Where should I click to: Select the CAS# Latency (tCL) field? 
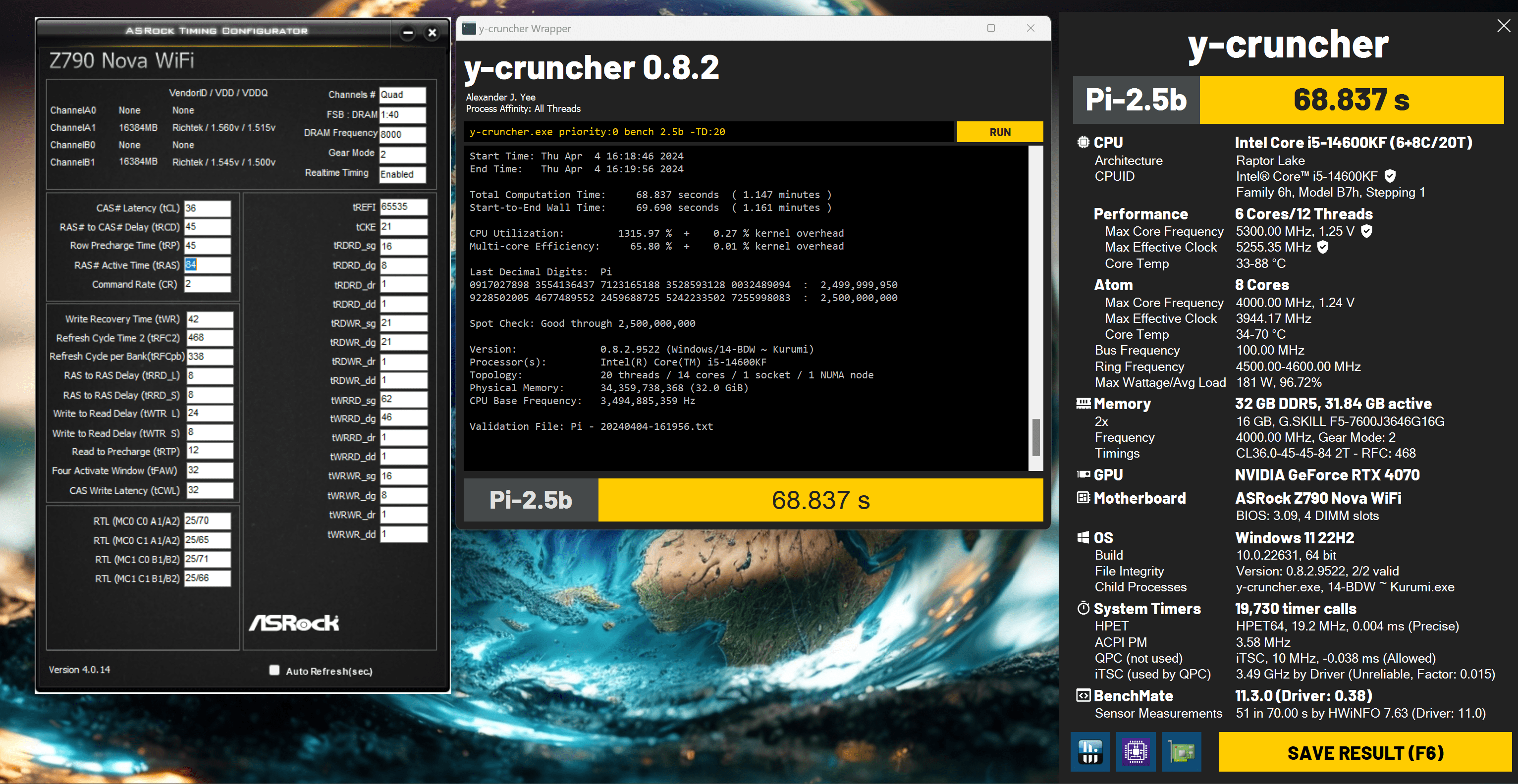pos(208,209)
